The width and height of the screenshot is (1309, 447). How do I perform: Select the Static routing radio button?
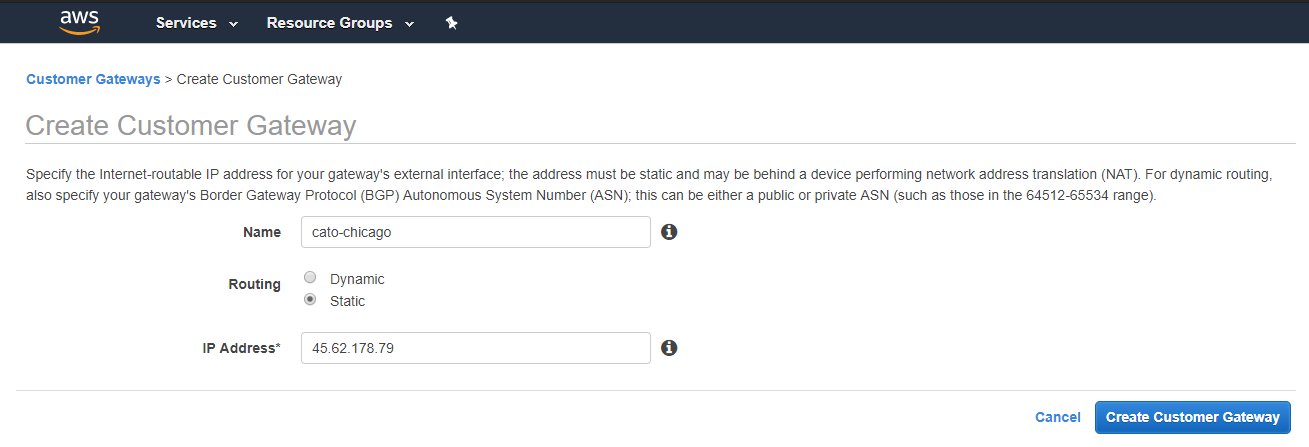(310, 299)
